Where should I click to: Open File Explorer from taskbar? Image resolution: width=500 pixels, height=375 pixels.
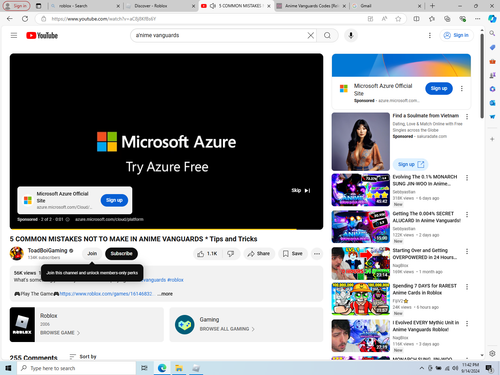pyautogui.click(x=179, y=368)
